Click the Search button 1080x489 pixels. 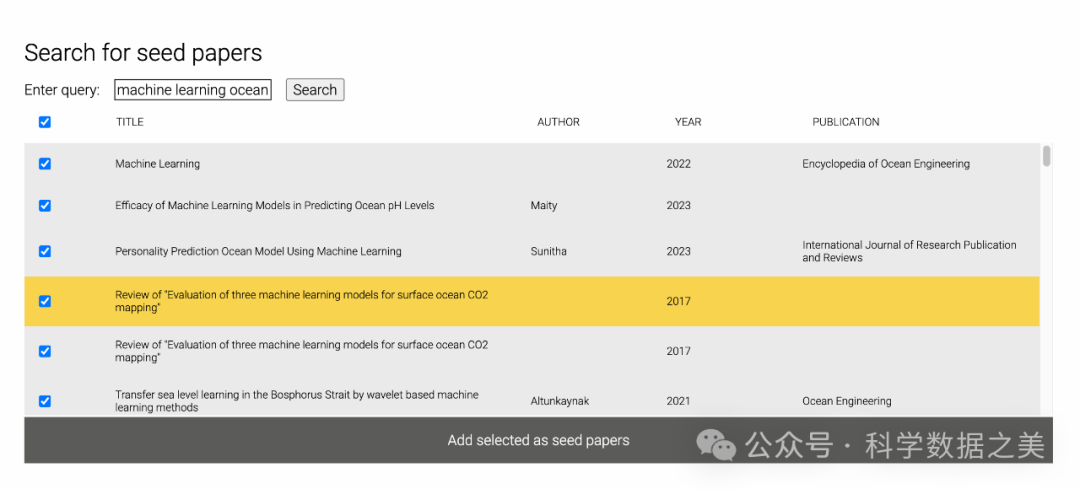[315, 90]
